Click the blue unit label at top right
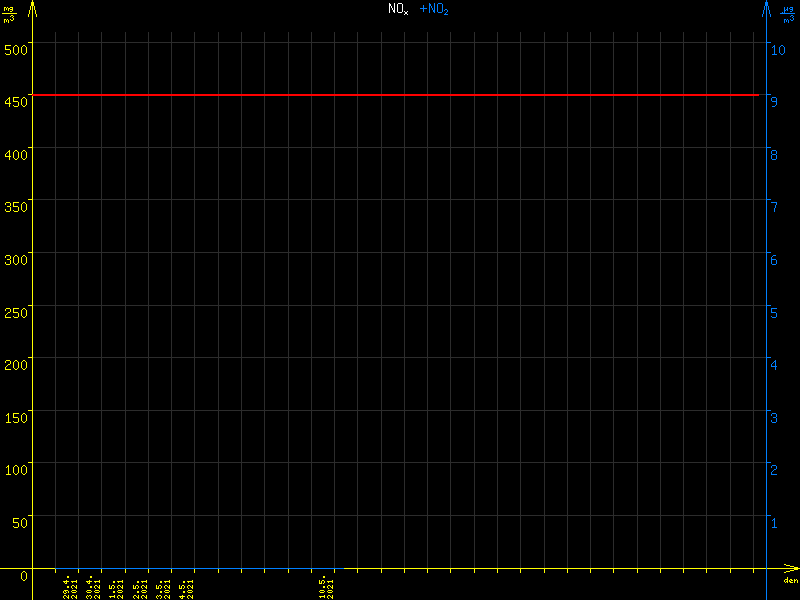 (x=788, y=13)
